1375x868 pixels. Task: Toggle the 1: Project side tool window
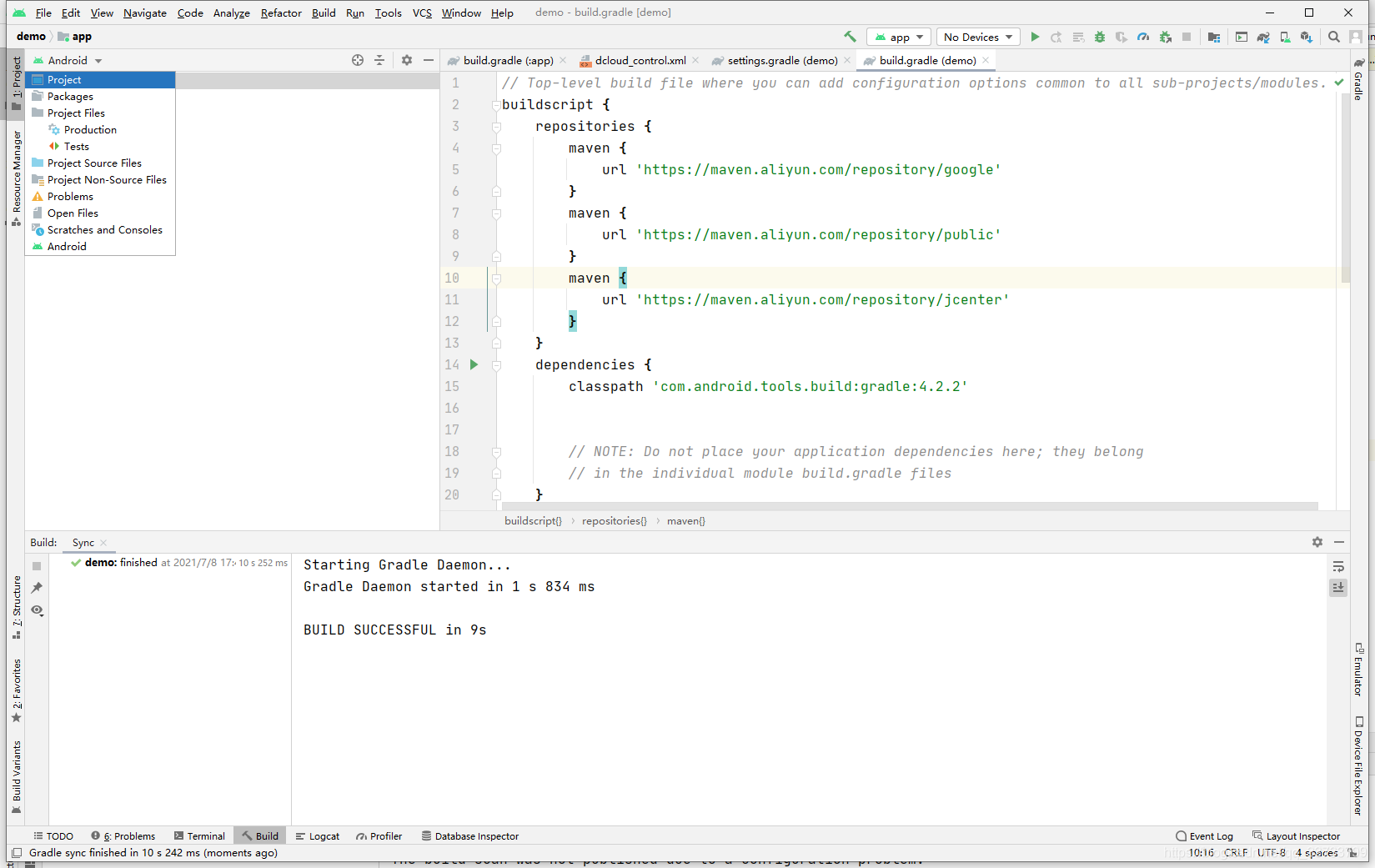tap(16, 83)
